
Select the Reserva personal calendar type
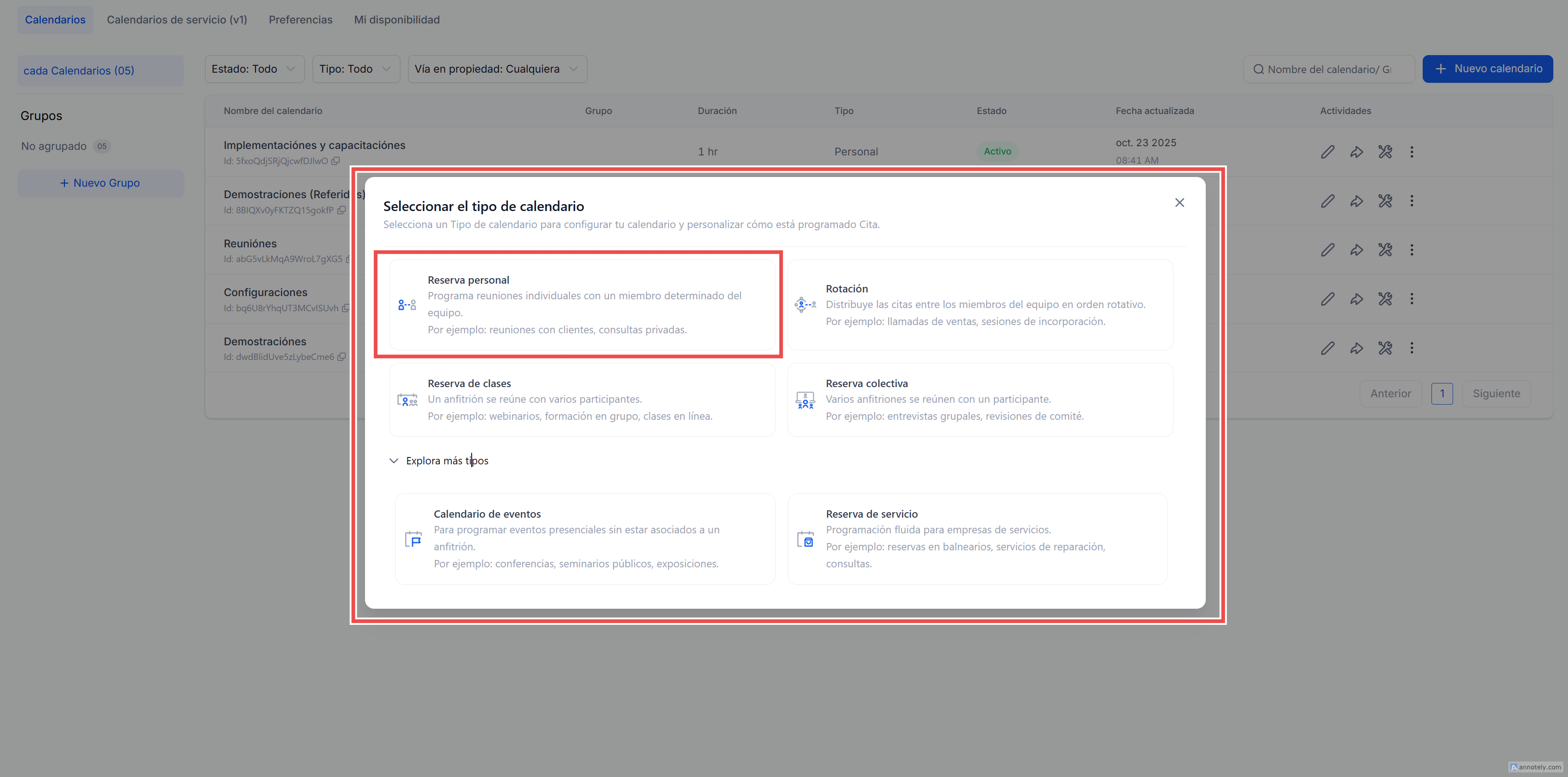[582, 304]
